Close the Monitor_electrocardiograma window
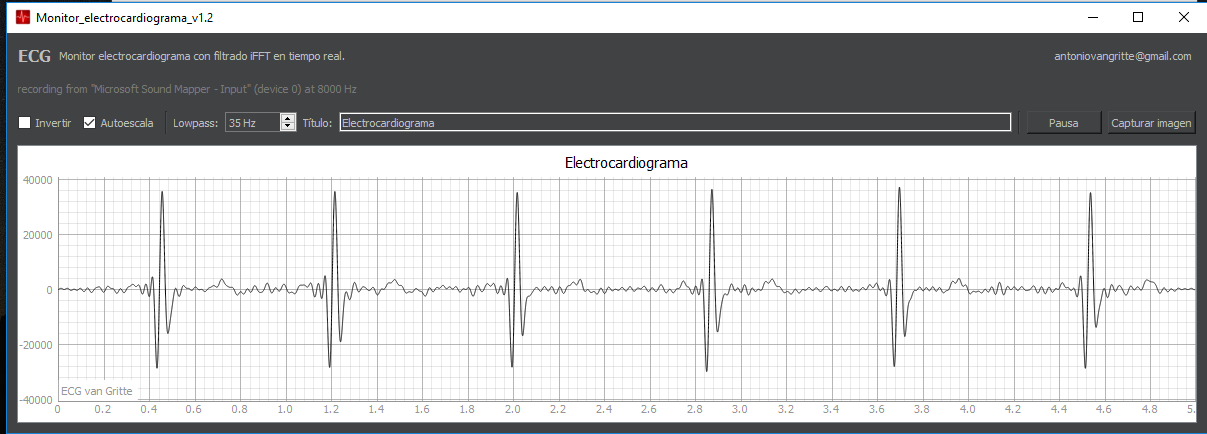The width and height of the screenshot is (1207, 434). [x=1183, y=17]
